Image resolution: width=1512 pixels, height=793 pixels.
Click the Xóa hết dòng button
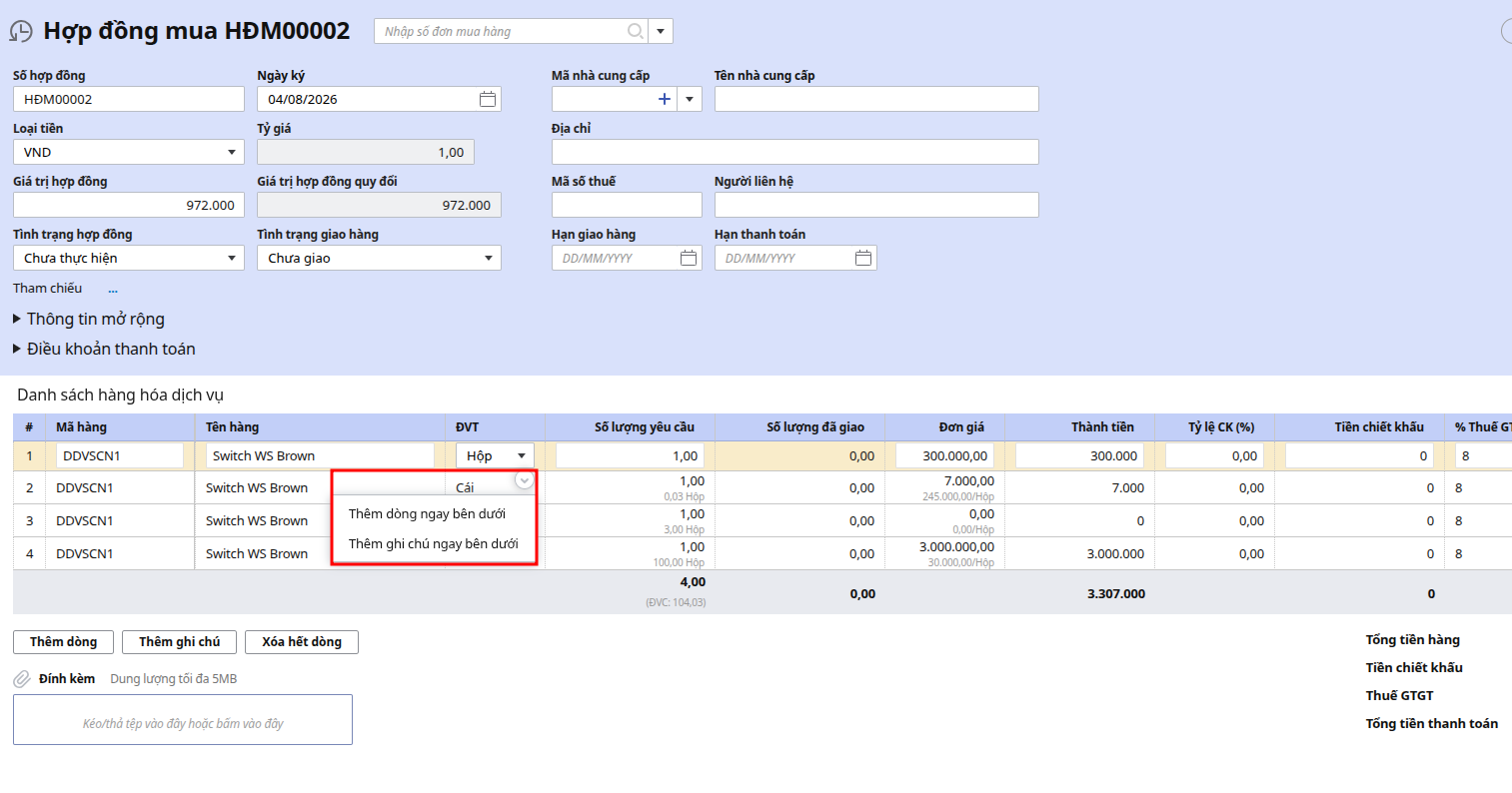(302, 642)
